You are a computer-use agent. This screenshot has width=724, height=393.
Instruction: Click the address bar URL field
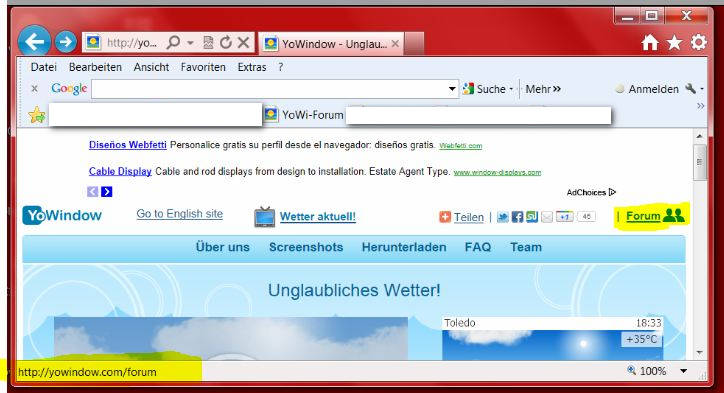pos(132,43)
